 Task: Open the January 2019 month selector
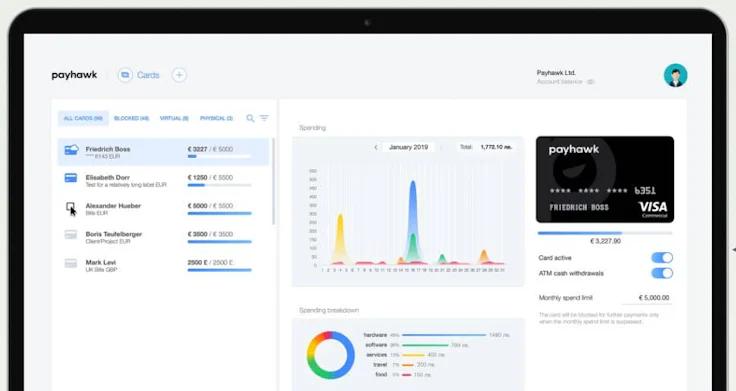click(x=408, y=147)
